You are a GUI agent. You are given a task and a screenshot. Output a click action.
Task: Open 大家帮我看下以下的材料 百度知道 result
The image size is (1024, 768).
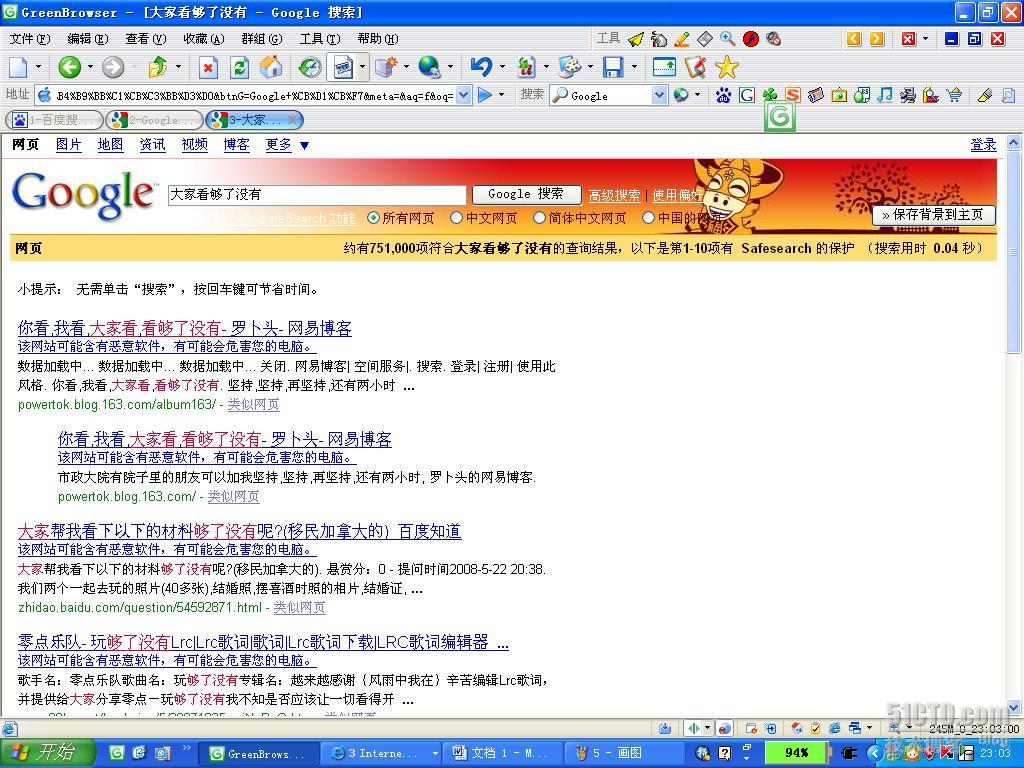pyautogui.click(x=240, y=531)
